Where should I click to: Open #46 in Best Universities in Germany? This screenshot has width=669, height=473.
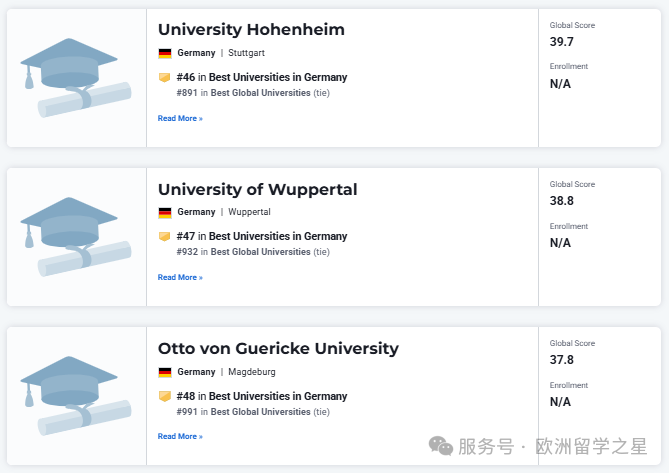tap(262, 77)
